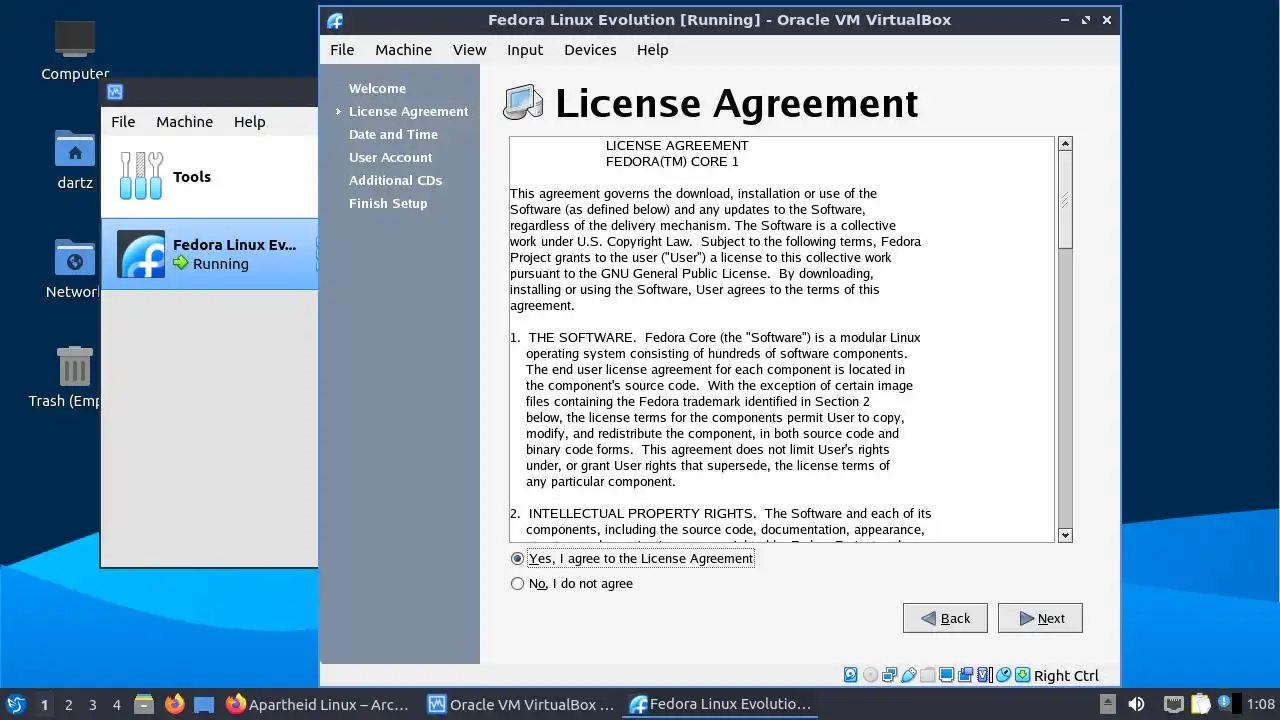The width and height of the screenshot is (1280, 720).
Task: Click the hard disk activity indicator icon
Action: (851, 675)
